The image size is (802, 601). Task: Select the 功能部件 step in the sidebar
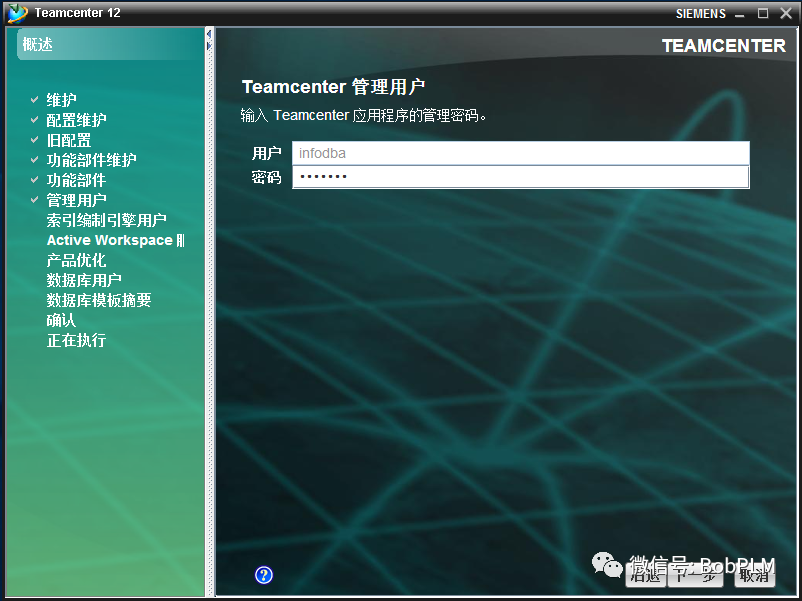click(x=76, y=180)
